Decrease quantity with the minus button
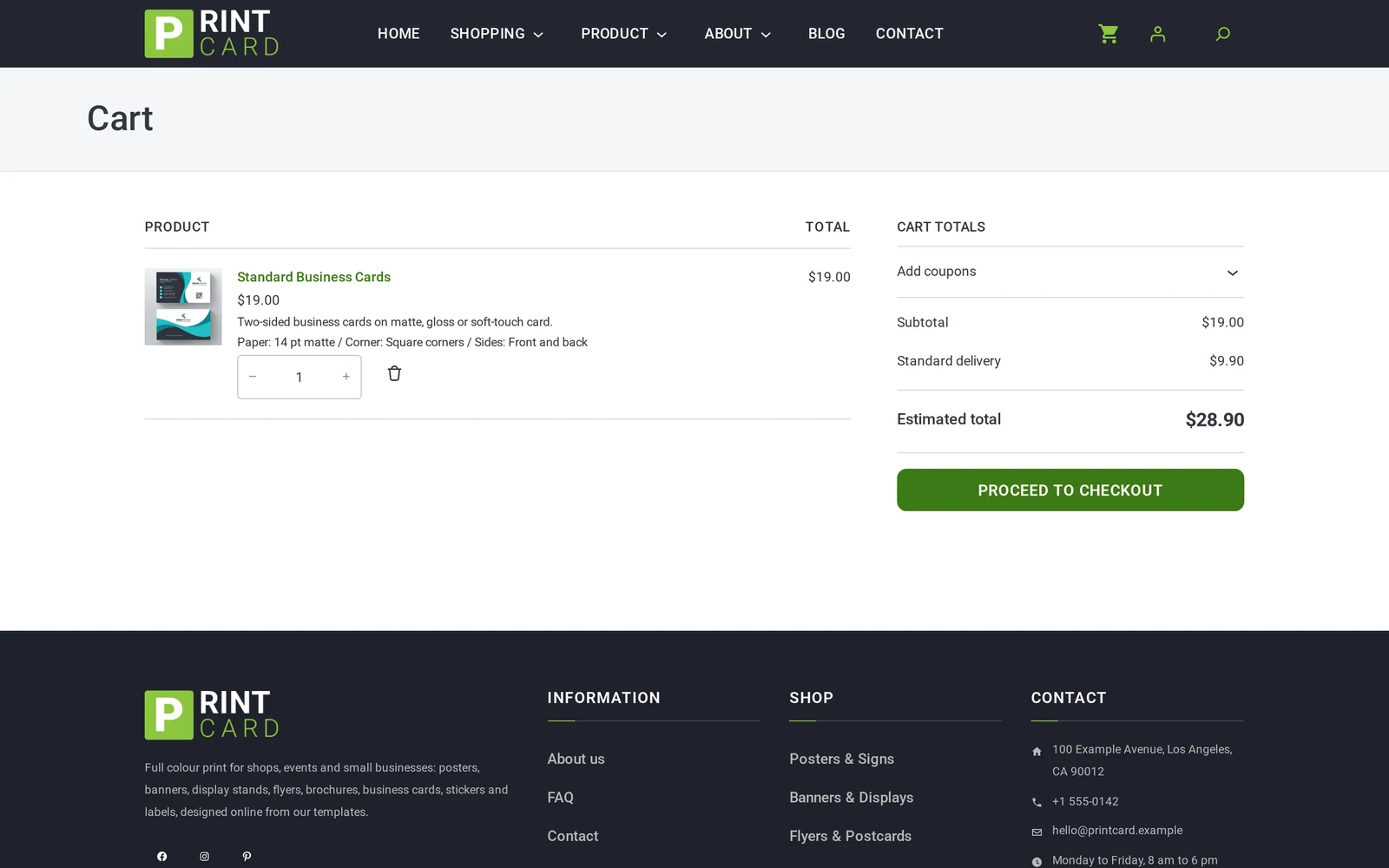This screenshot has width=1389, height=868. tap(253, 377)
